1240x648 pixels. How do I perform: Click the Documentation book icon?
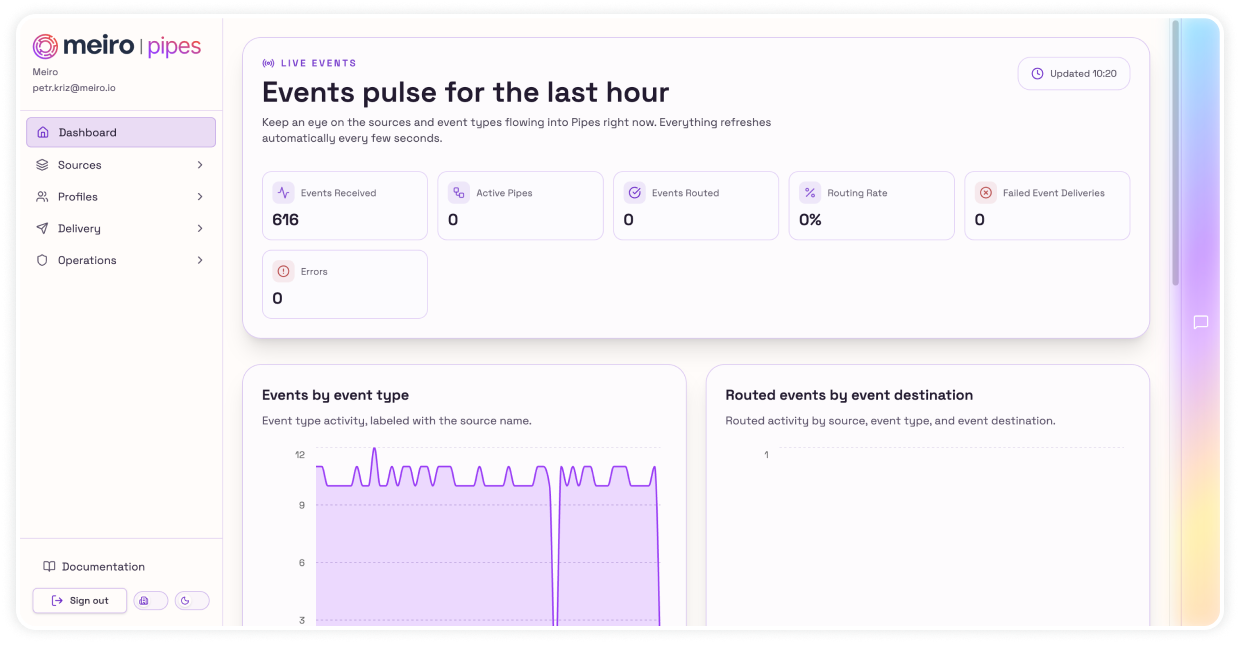[49, 567]
